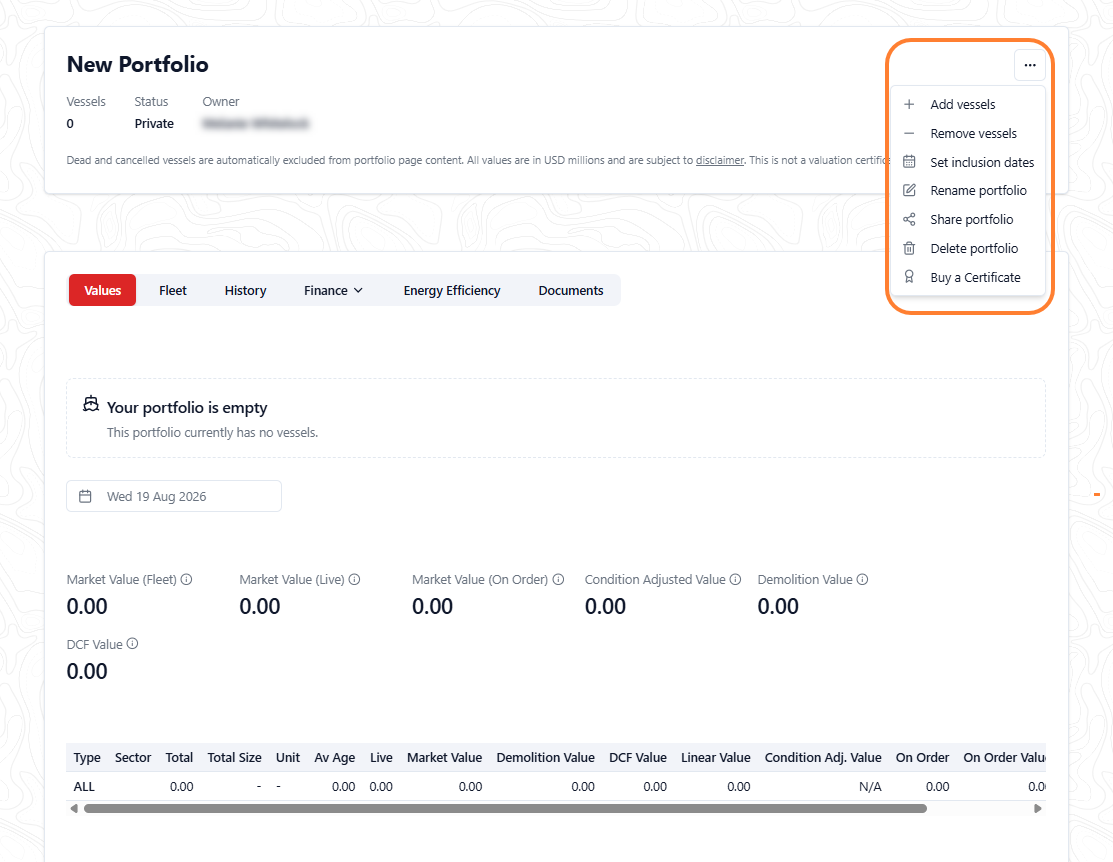
Task: Open the History tab
Action: tap(246, 290)
